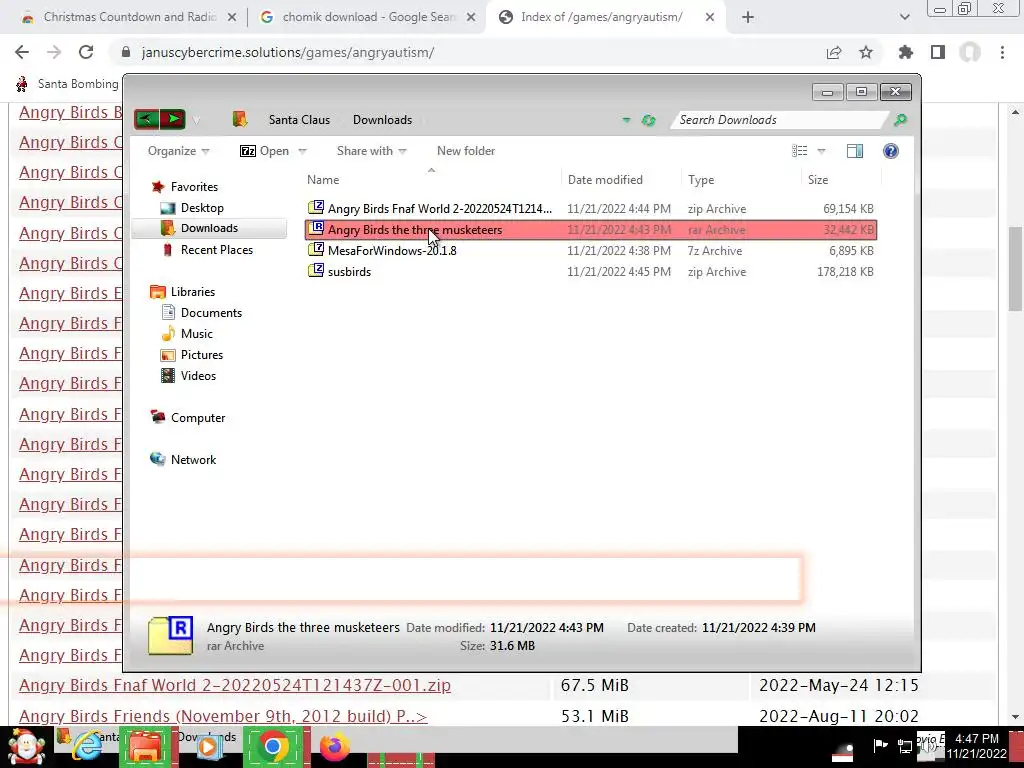Open recent locations dropdown beside Forward arrow
Viewport: 1024px width, 768px height.
click(x=196, y=120)
